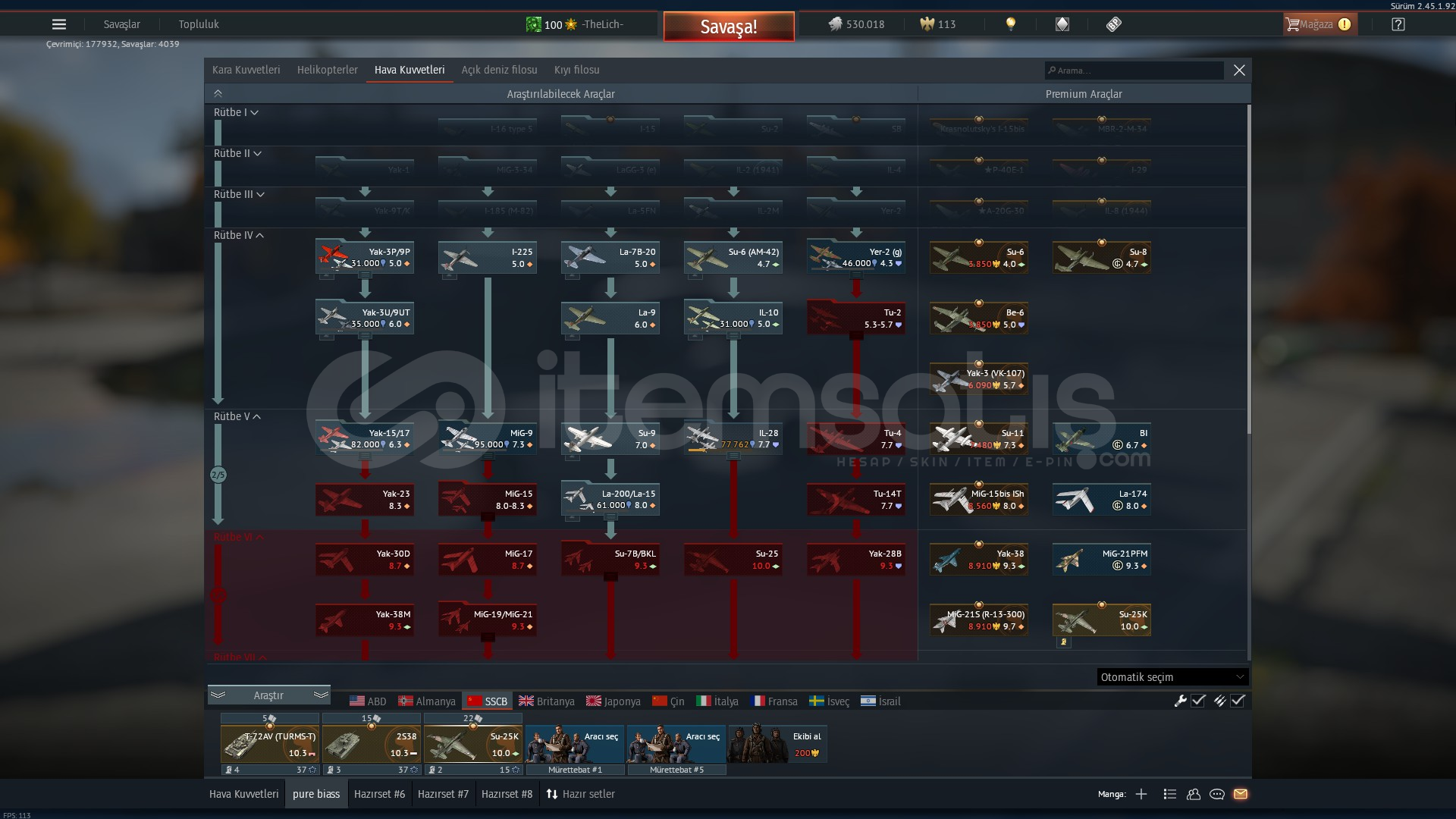
Task: Click the Savaşa! battle button
Action: tap(729, 27)
